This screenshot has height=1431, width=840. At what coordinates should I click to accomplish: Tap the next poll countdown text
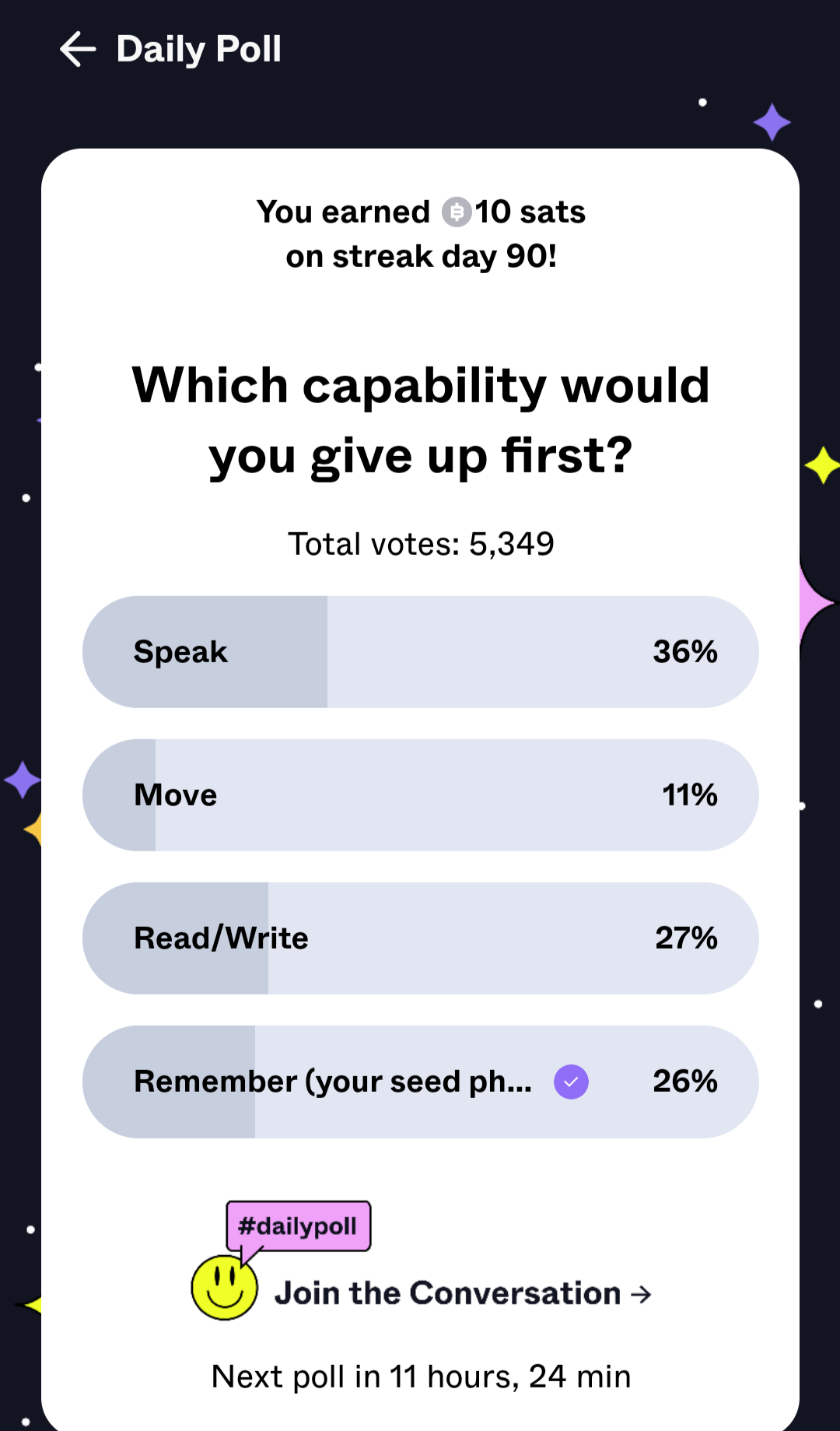pos(421,1377)
